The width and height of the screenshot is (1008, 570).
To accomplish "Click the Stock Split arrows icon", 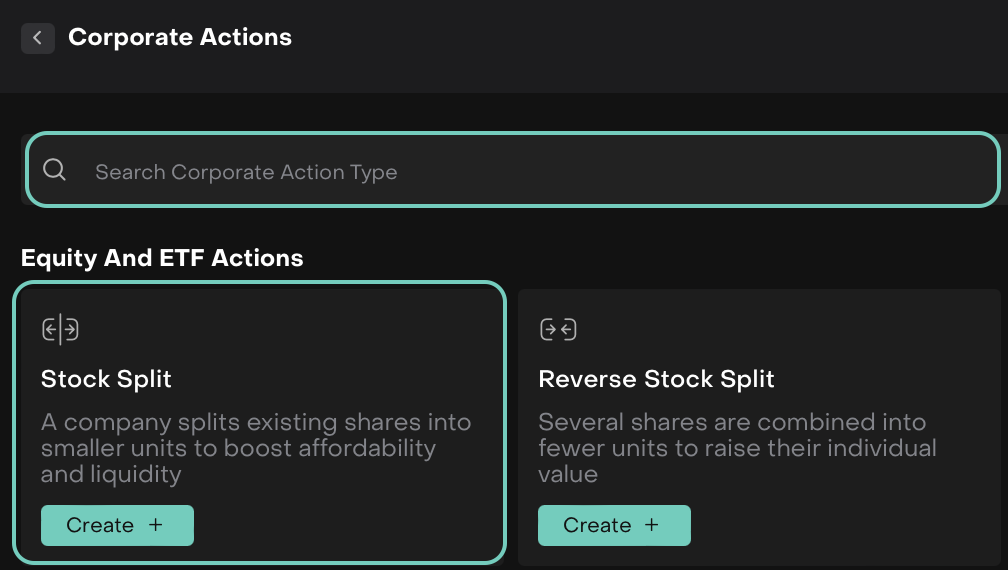I will coord(60,329).
